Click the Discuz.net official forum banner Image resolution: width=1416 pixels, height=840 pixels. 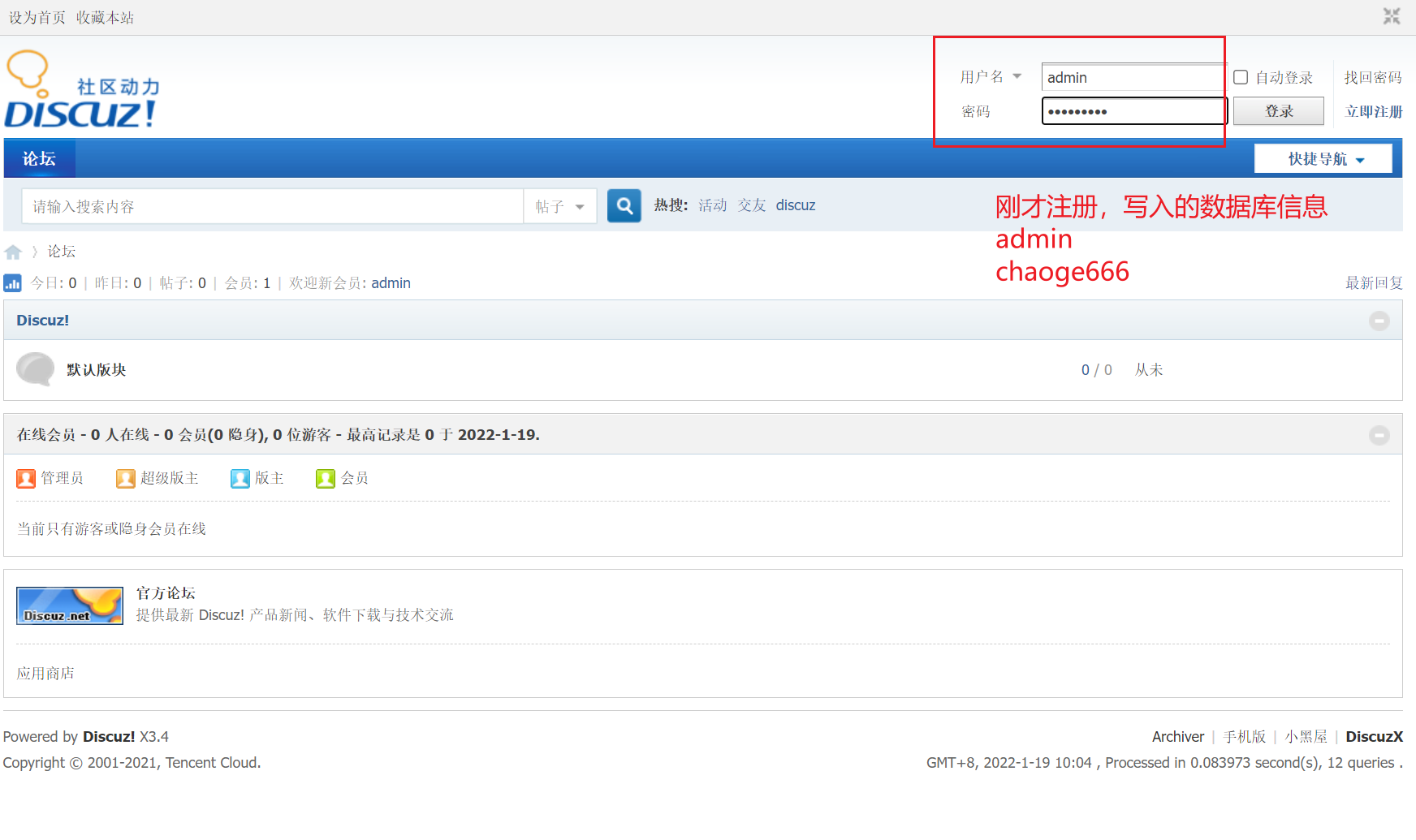pos(70,605)
